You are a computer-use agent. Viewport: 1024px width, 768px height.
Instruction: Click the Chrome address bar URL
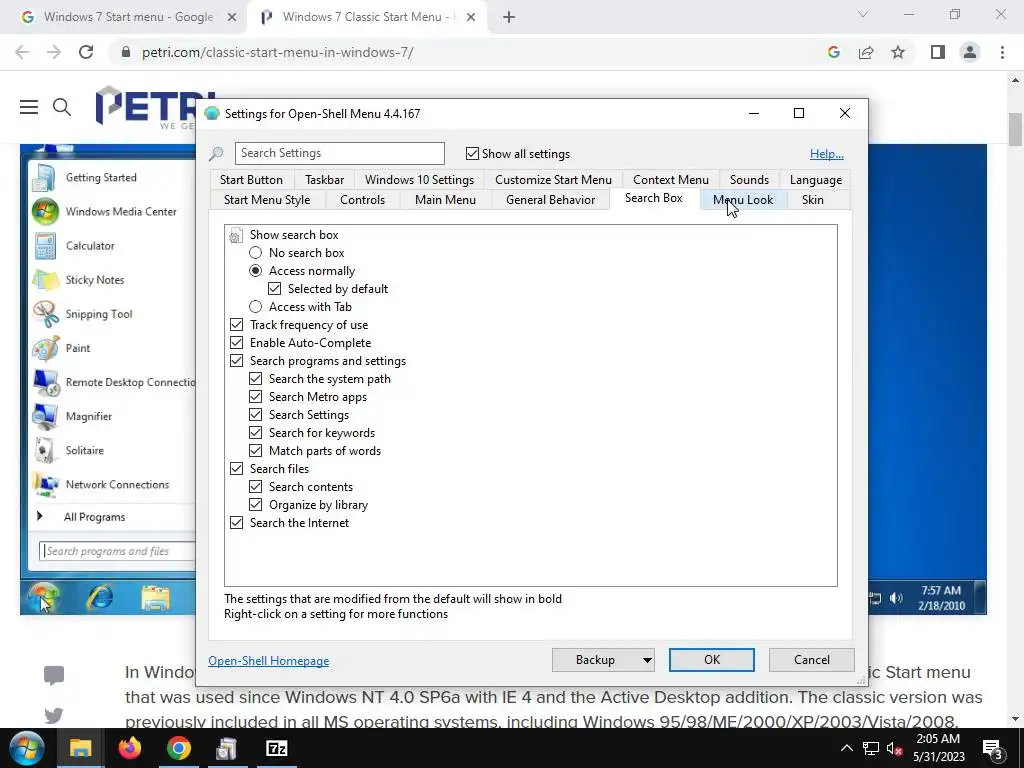click(278, 52)
